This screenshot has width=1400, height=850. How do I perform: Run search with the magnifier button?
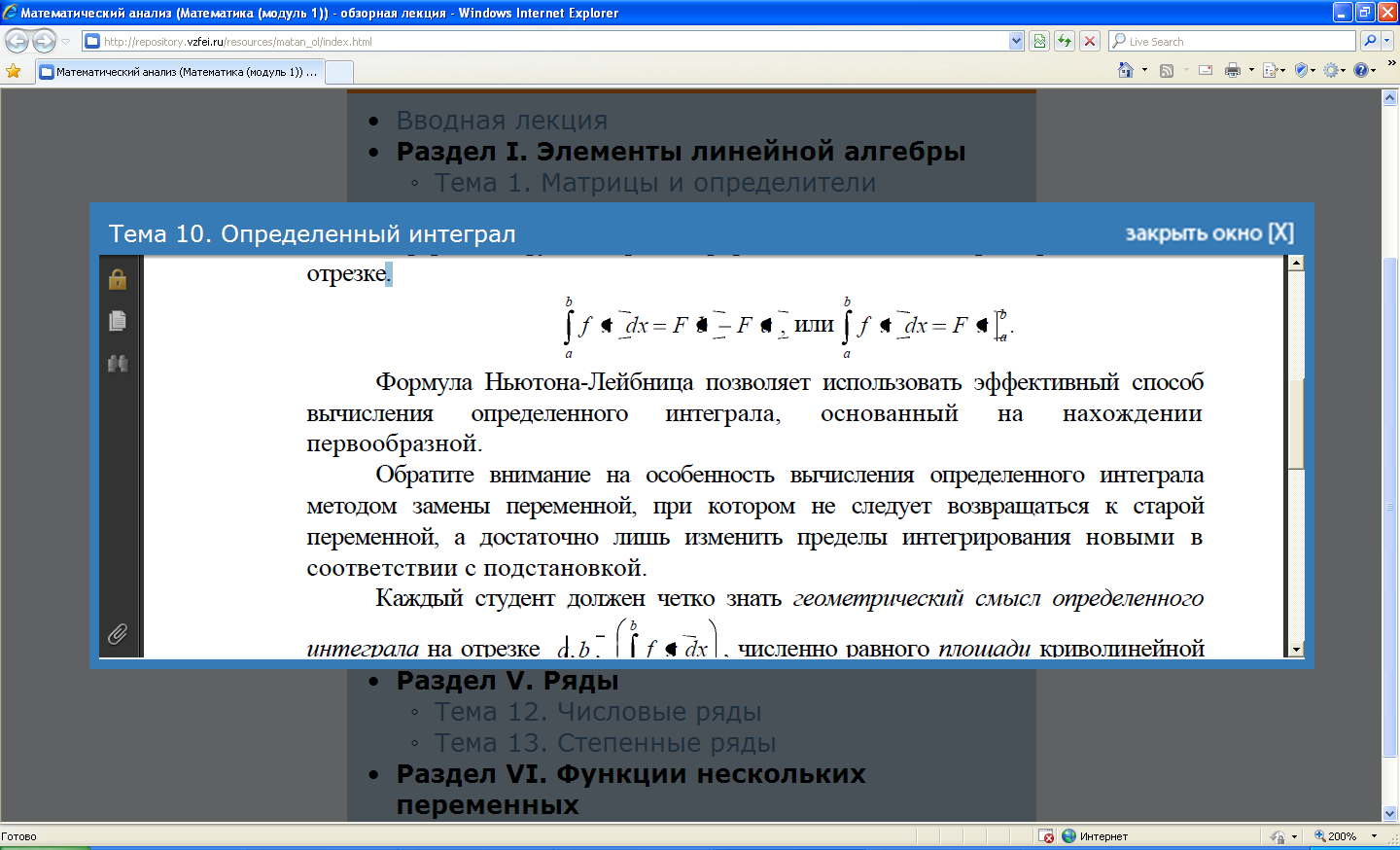(x=1370, y=41)
